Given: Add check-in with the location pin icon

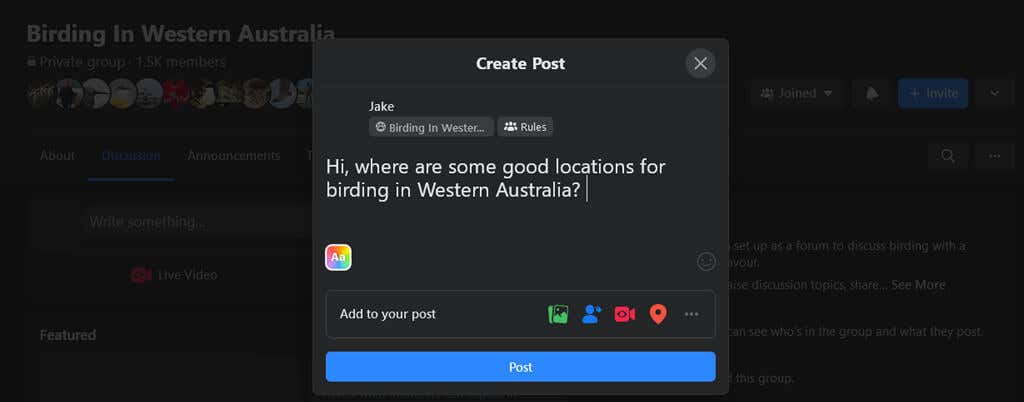Looking at the screenshot, I should 658,315.
